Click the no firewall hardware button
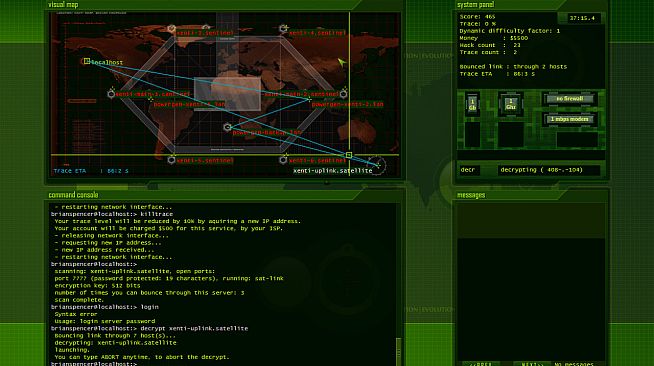Image resolution: width=654 pixels, height=366 pixels. [x=570, y=99]
